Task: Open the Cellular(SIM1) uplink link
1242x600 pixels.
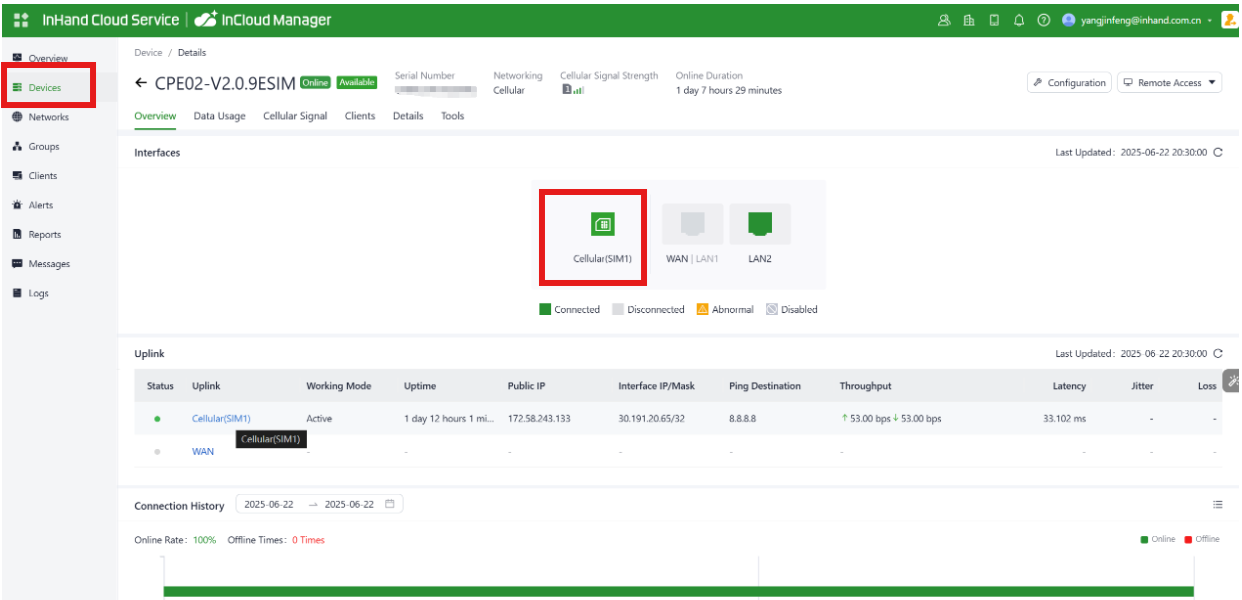Action: click(x=221, y=419)
